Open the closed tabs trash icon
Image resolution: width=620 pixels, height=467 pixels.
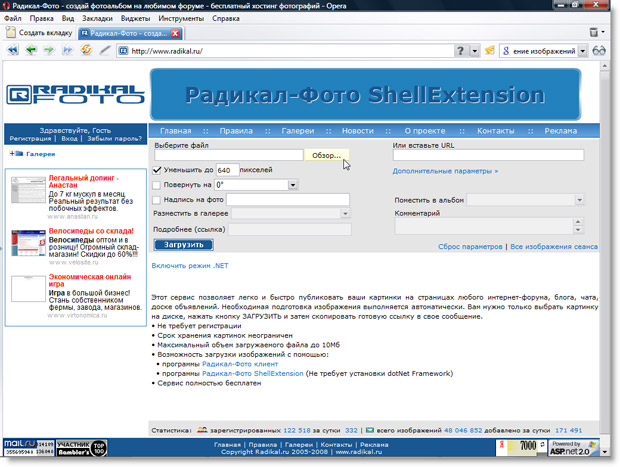pyautogui.click(x=594, y=32)
